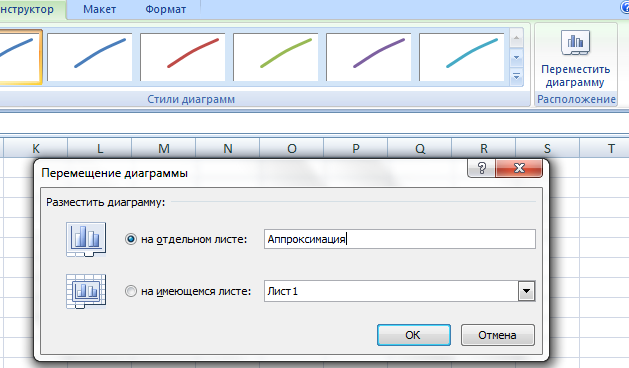The height and width of the screenshot is (368, 629).
Task: Select the teal line chart style
Action: point(462,57)
